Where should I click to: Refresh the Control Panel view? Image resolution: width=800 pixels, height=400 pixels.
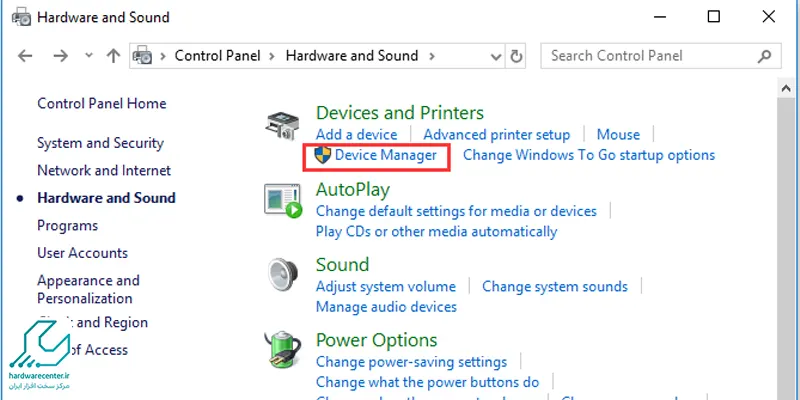pyautogui.click(x=516, y=56)
